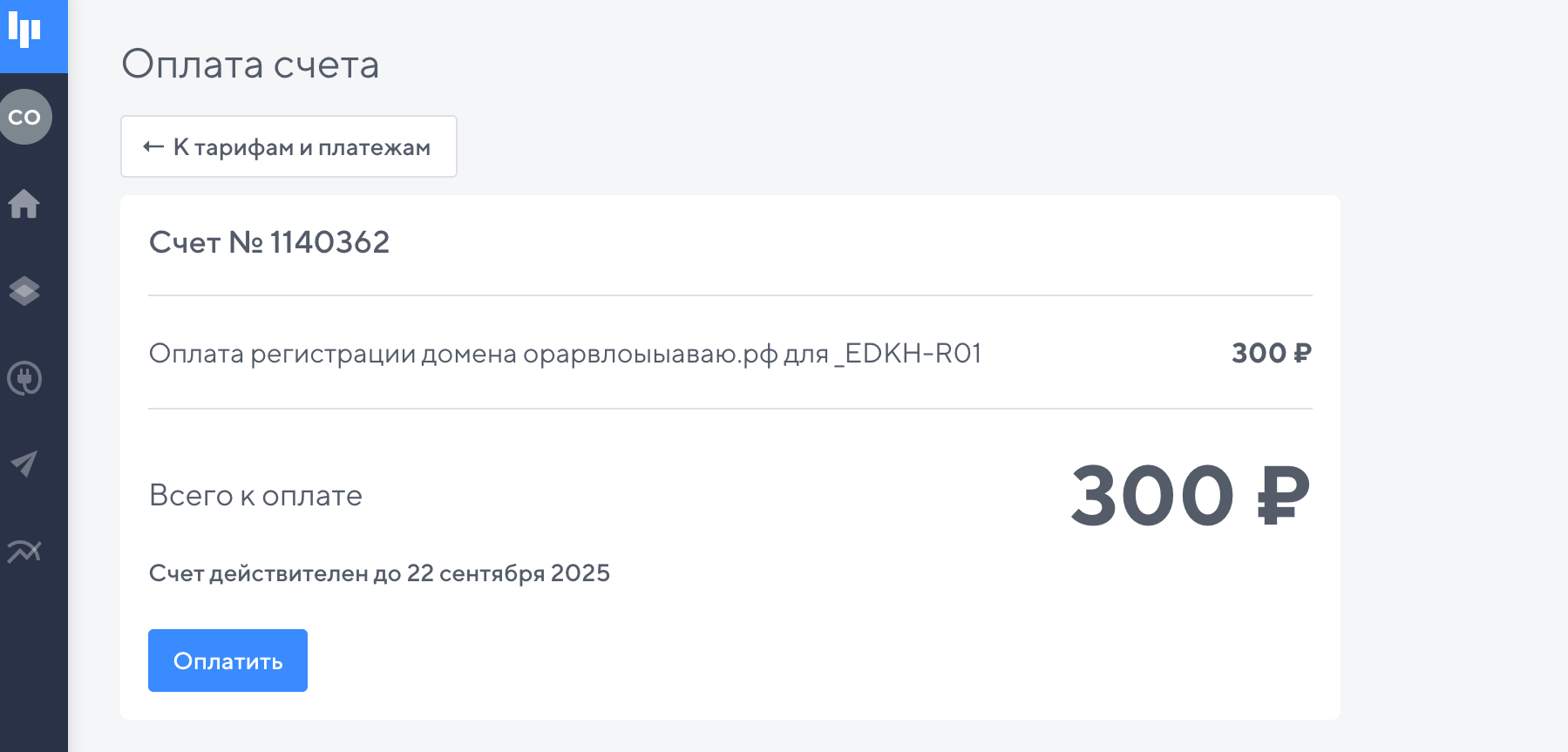Open the stacked layers sidebar icon
The height and width of the screenshot is (752, 1568).
click(x=24, y=291)
